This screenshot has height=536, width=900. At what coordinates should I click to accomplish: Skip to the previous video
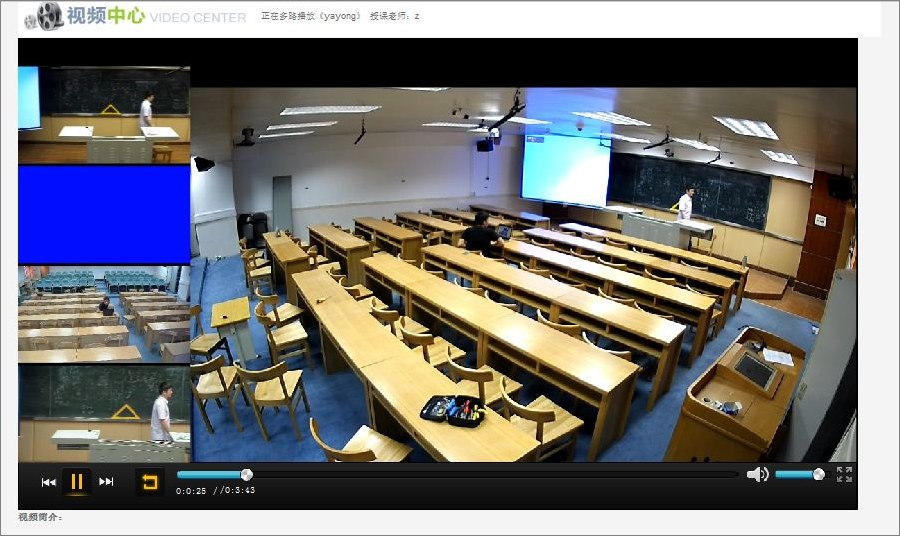pyautogui.click(x=49, y=482)
